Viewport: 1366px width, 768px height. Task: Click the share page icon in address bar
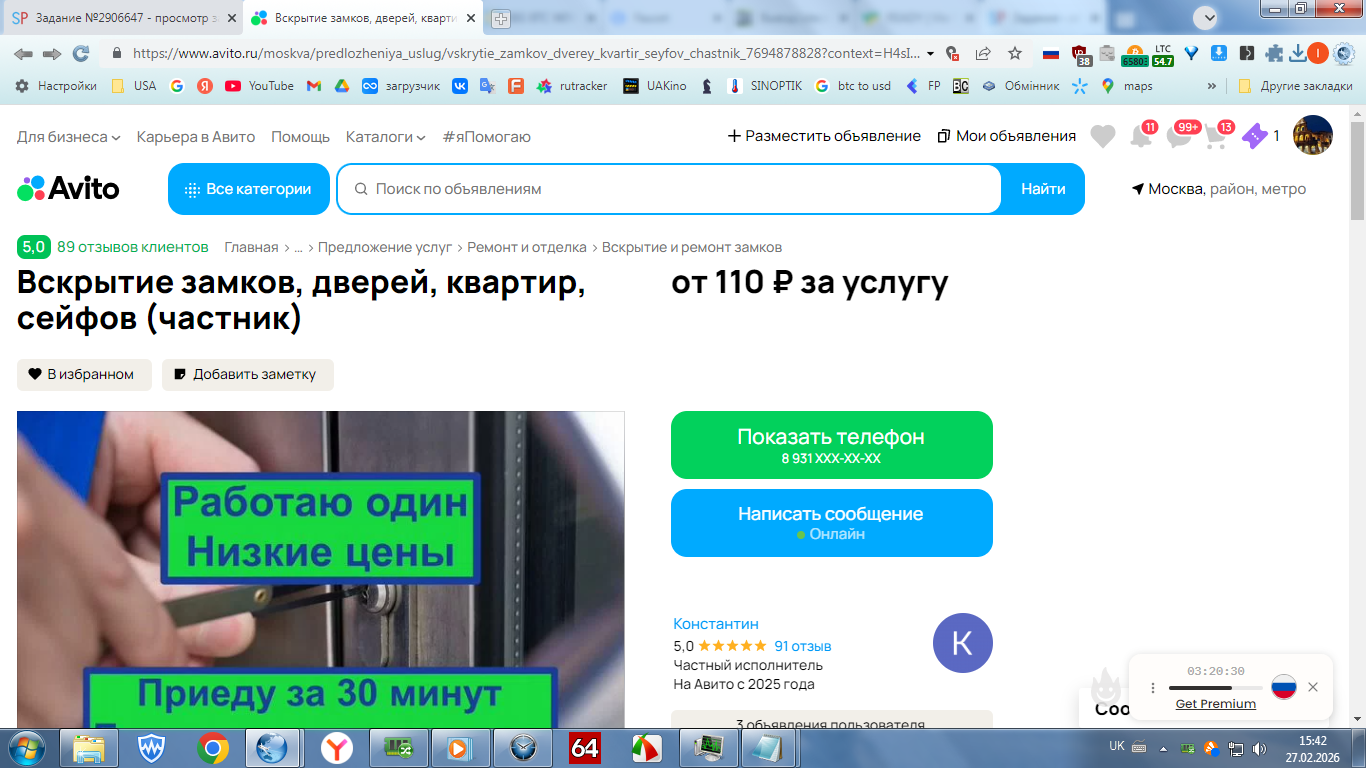(x=983, y=53)
